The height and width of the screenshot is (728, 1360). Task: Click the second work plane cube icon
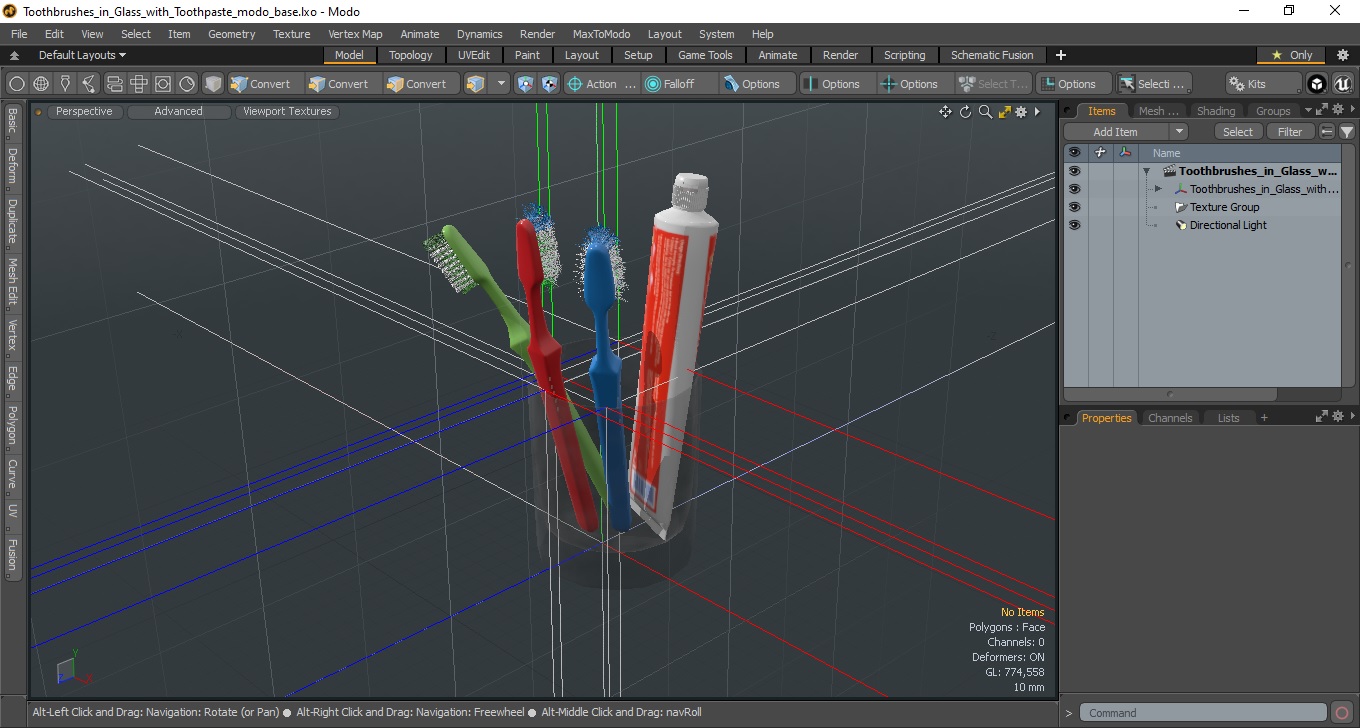549,84
